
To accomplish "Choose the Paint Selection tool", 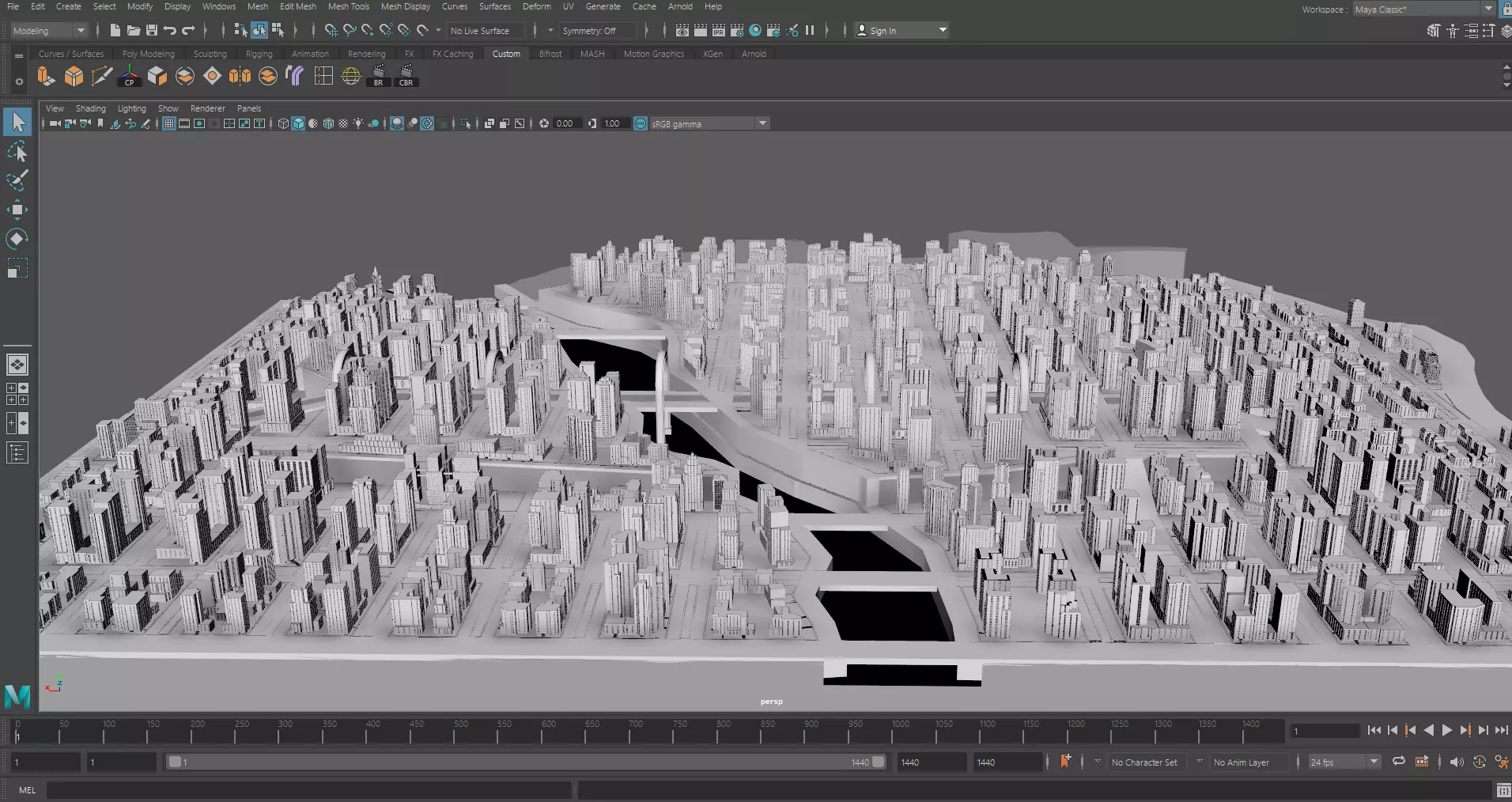I will tap(17, 180).
